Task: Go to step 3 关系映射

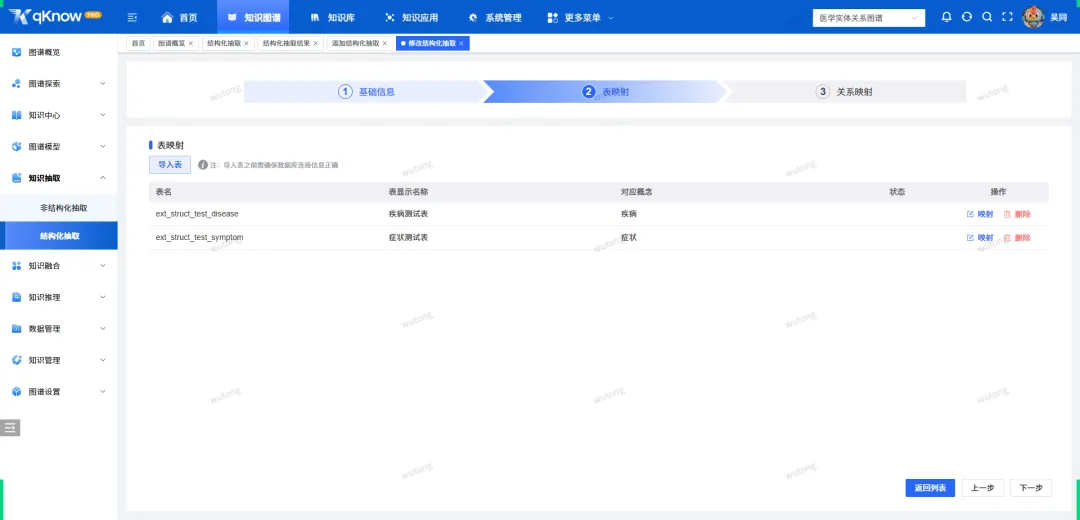Action: coord(844,92)
